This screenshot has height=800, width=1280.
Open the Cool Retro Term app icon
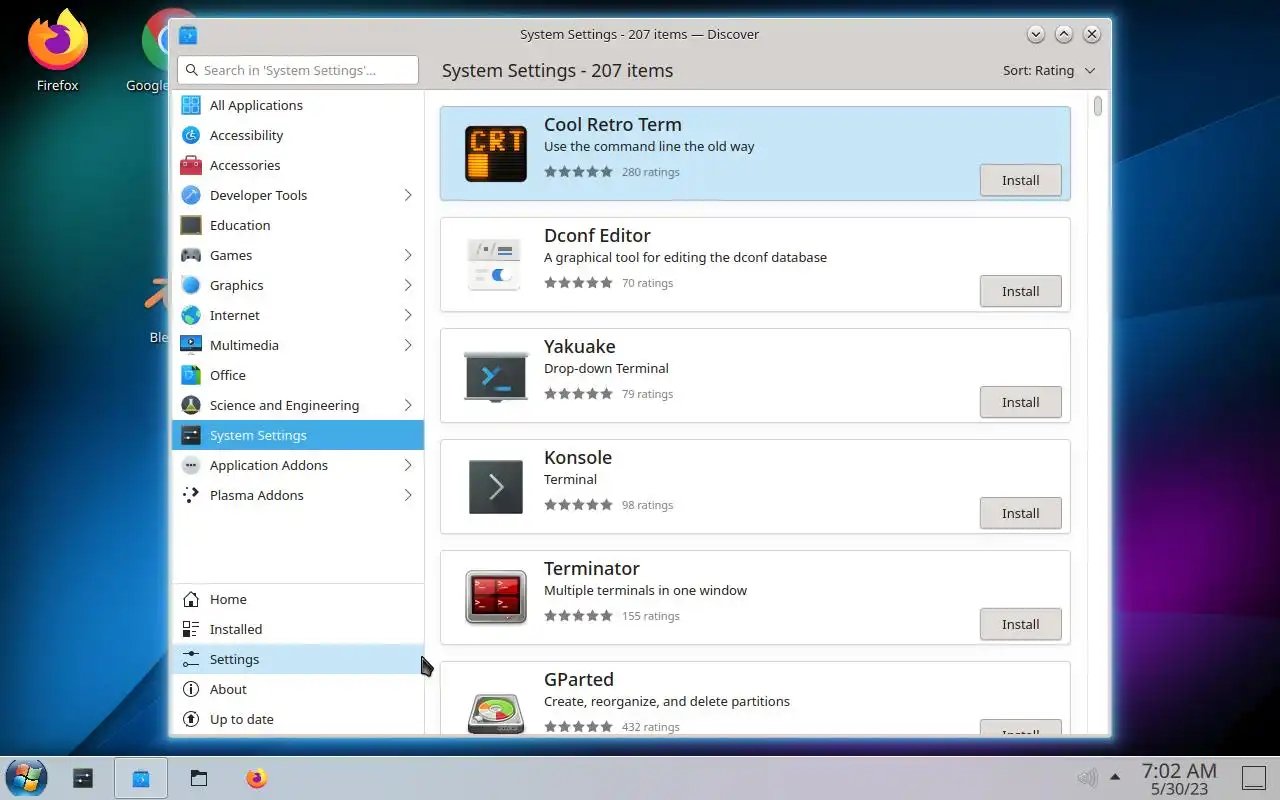(x=496, y=153)
